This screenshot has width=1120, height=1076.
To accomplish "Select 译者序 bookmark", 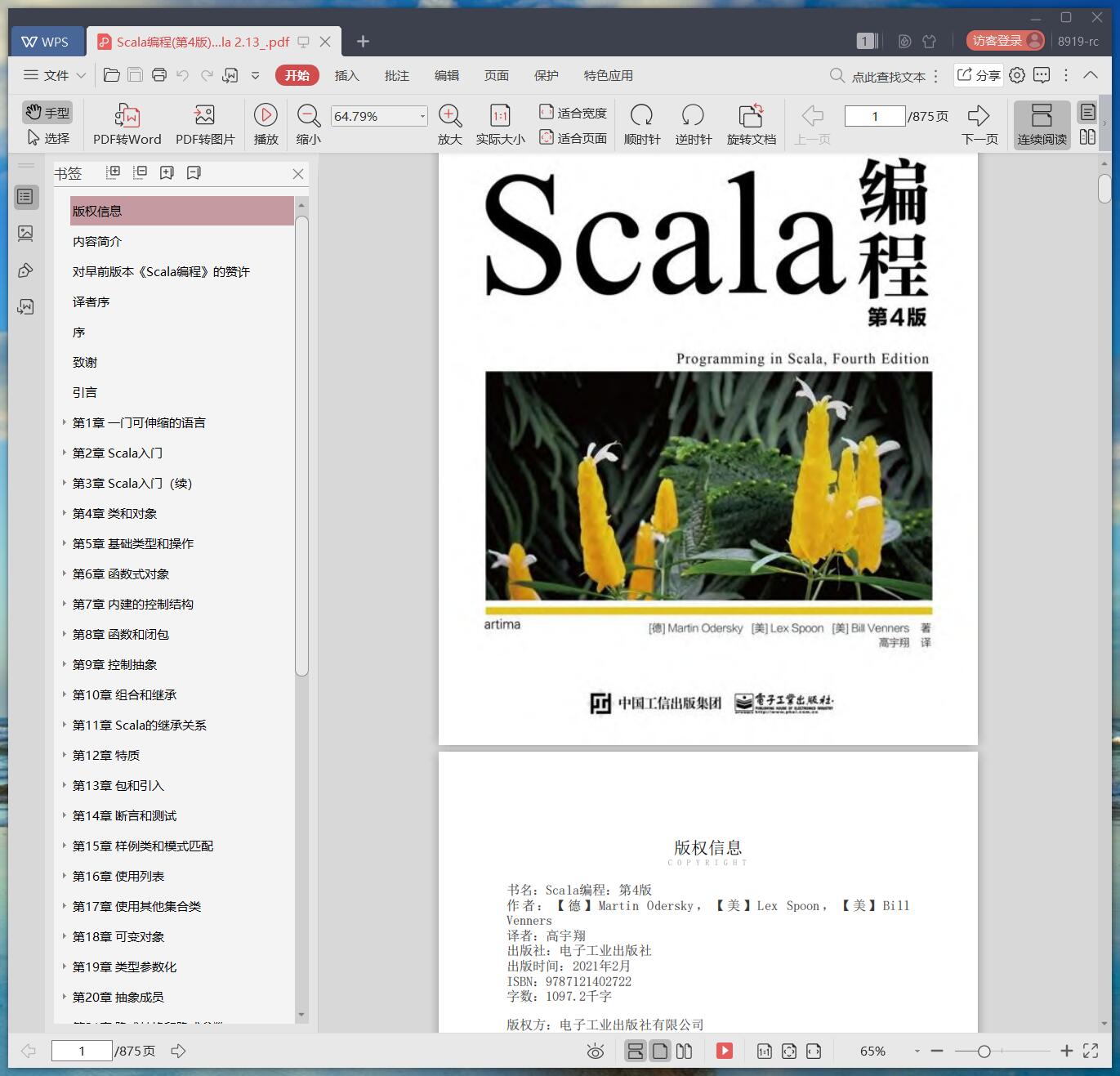I will [x=91, y=301].
